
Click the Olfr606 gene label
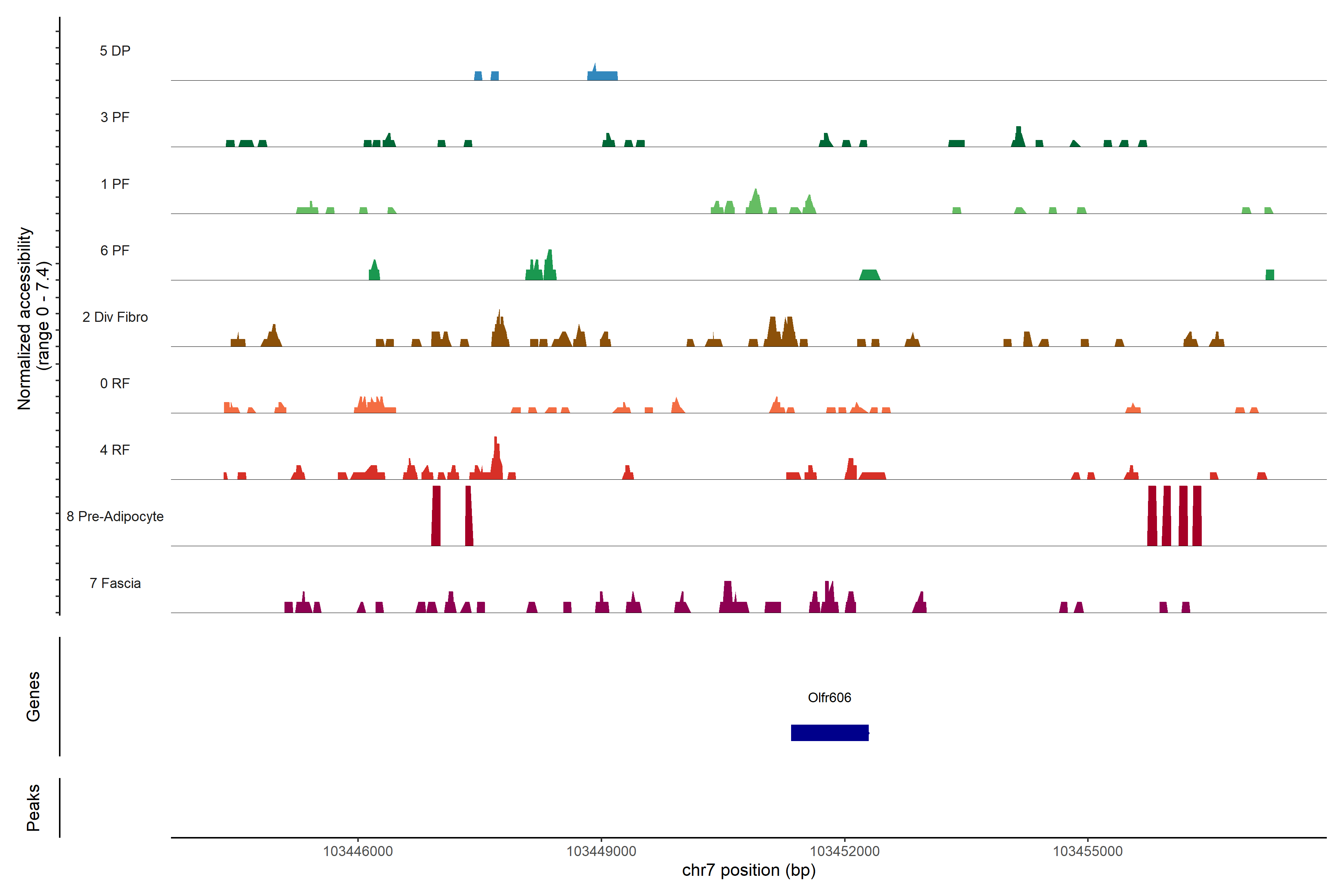[x=829, y=697]
